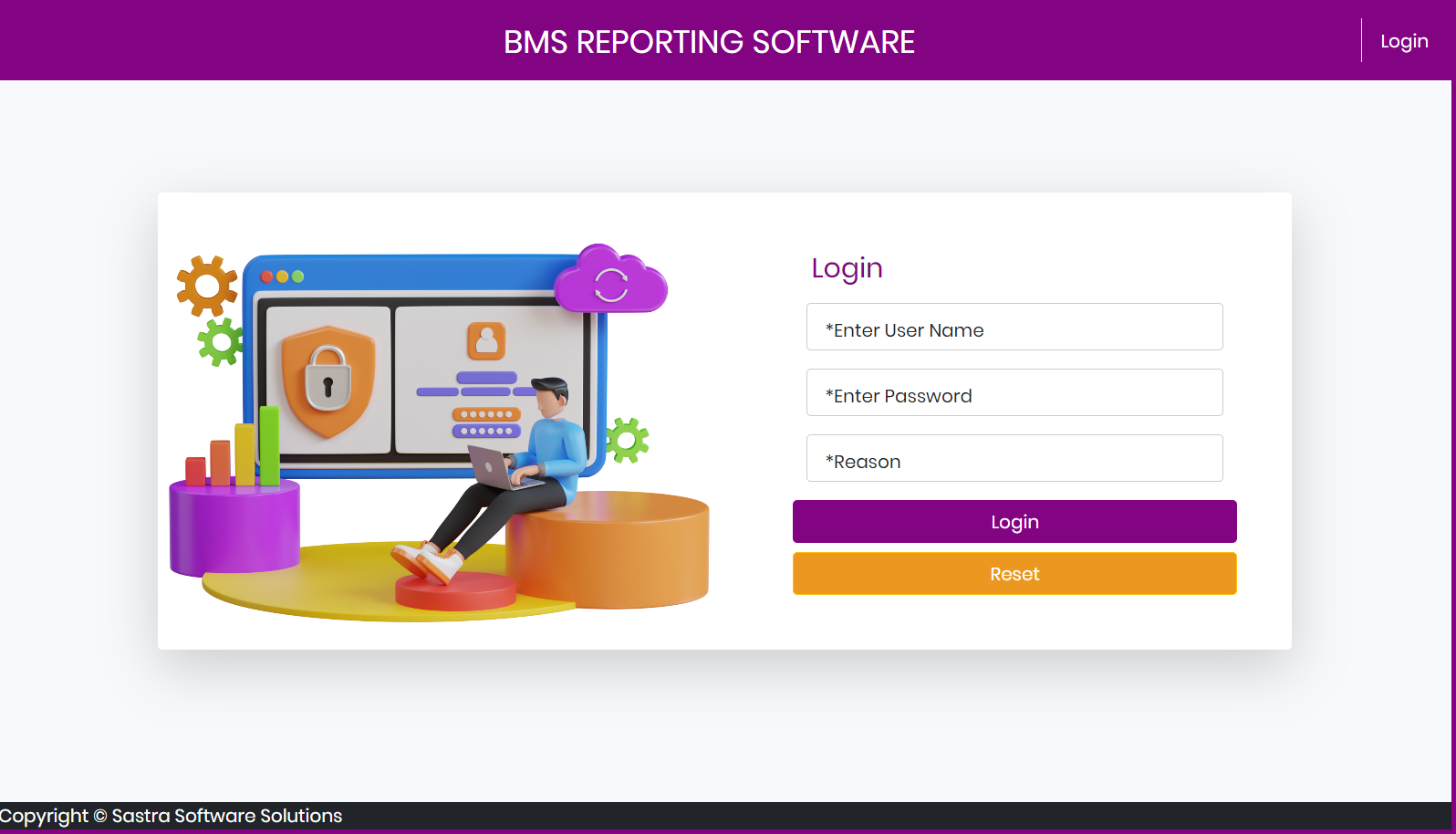Click the Login link in the header

pos(1403,41)
